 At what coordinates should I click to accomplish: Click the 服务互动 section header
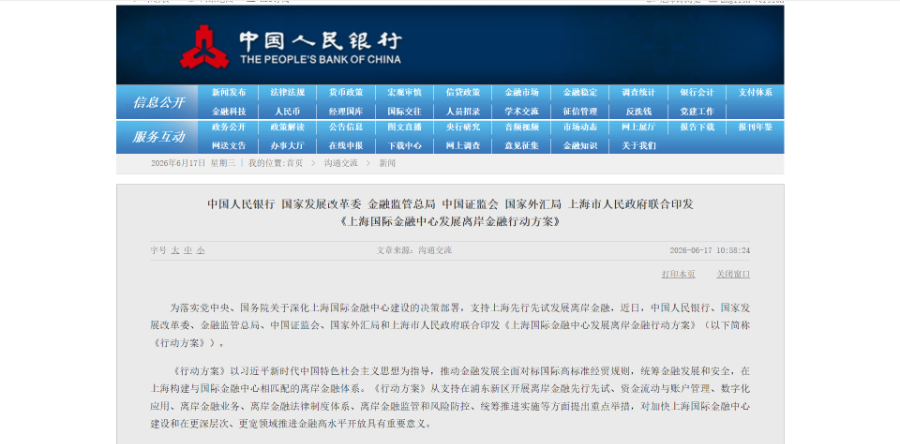pyautogui.click(x=158, y=137)
